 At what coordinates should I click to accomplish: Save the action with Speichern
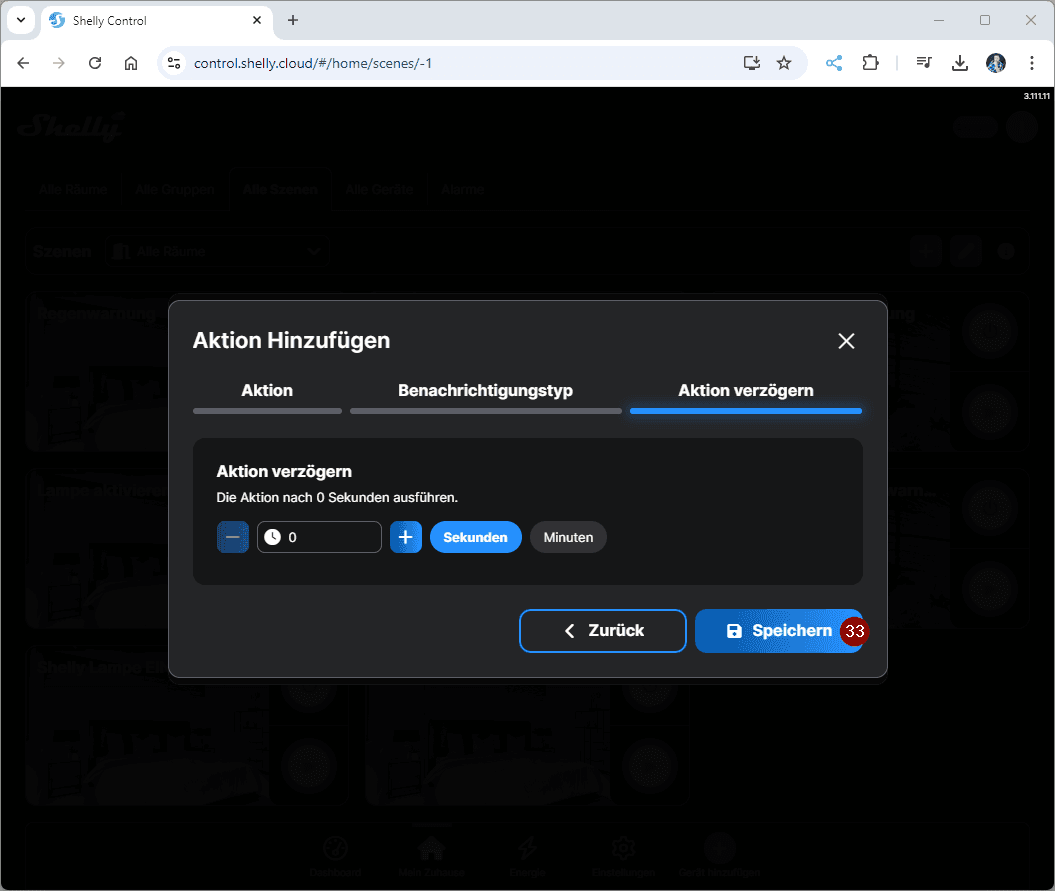click(778, 631)
